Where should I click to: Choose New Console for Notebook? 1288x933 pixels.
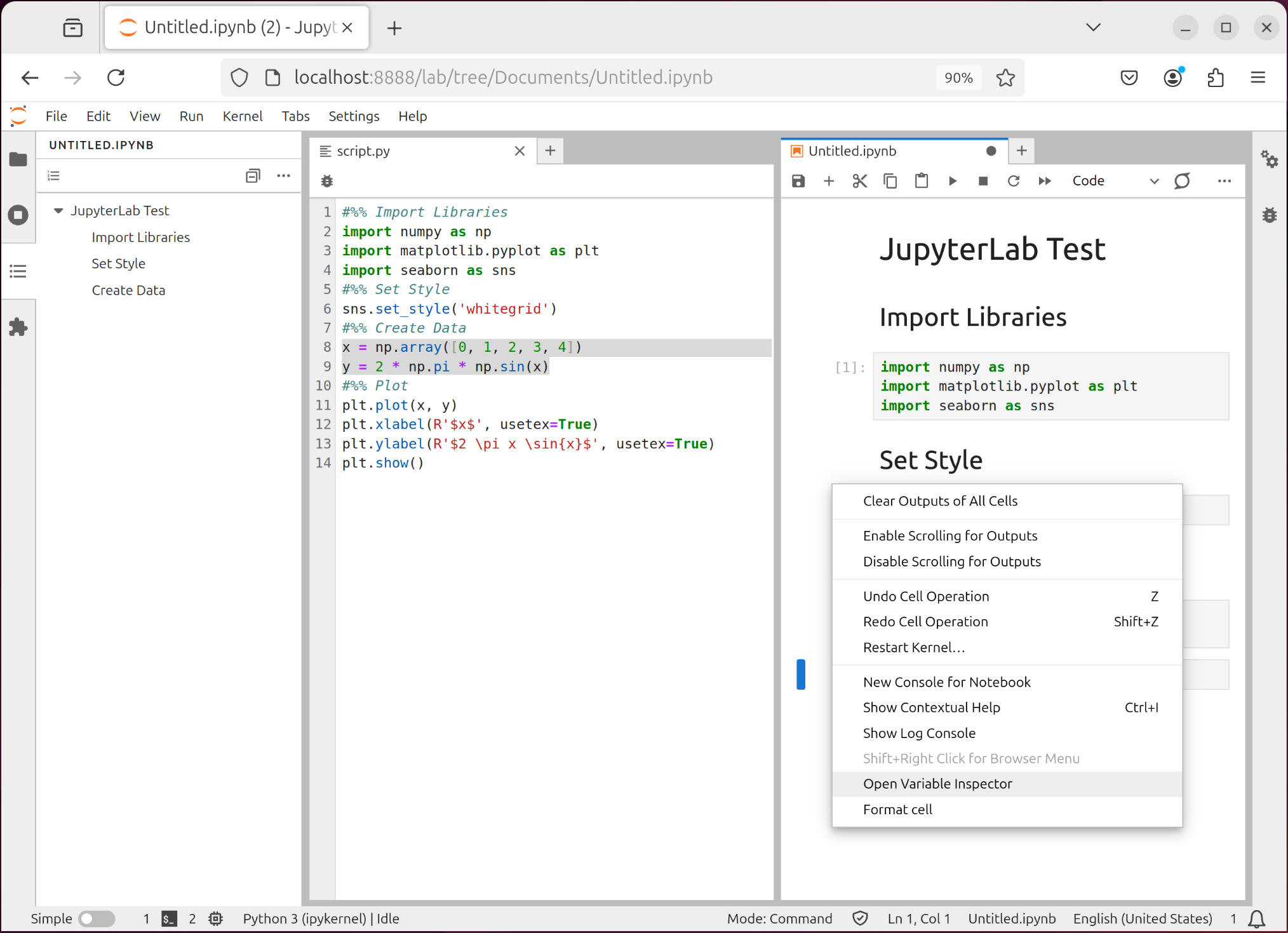(1007, 682)
